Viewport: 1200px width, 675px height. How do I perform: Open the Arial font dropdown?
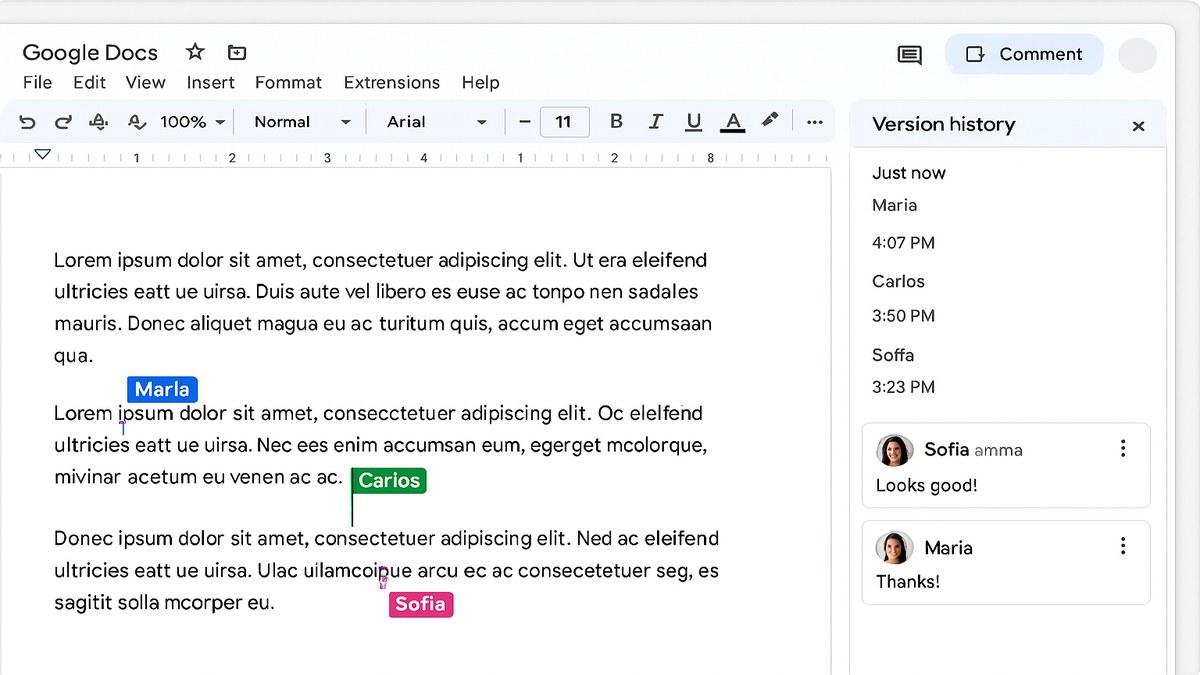click(435, 121)
